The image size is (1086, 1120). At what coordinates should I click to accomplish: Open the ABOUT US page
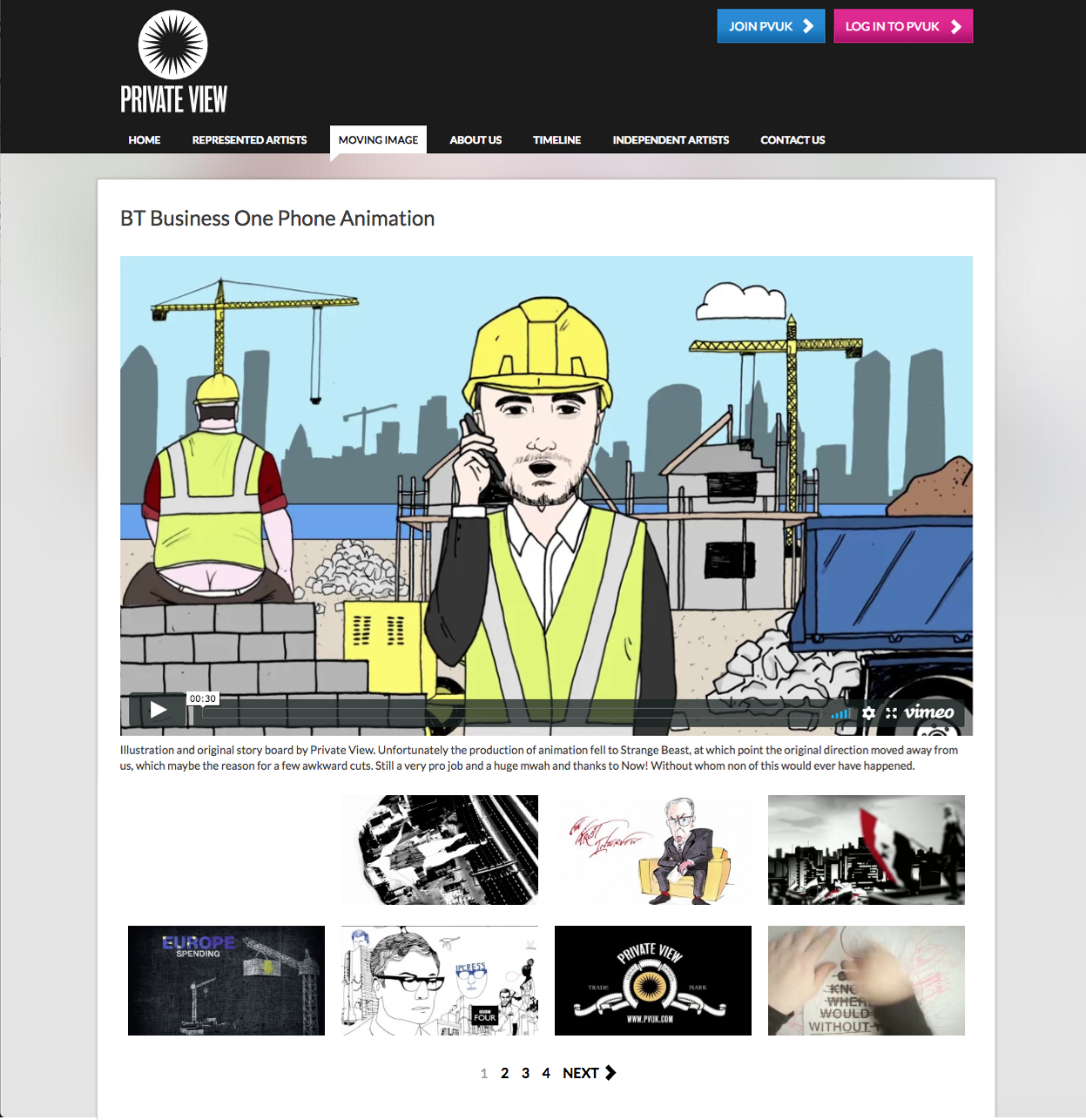point(476,140)
